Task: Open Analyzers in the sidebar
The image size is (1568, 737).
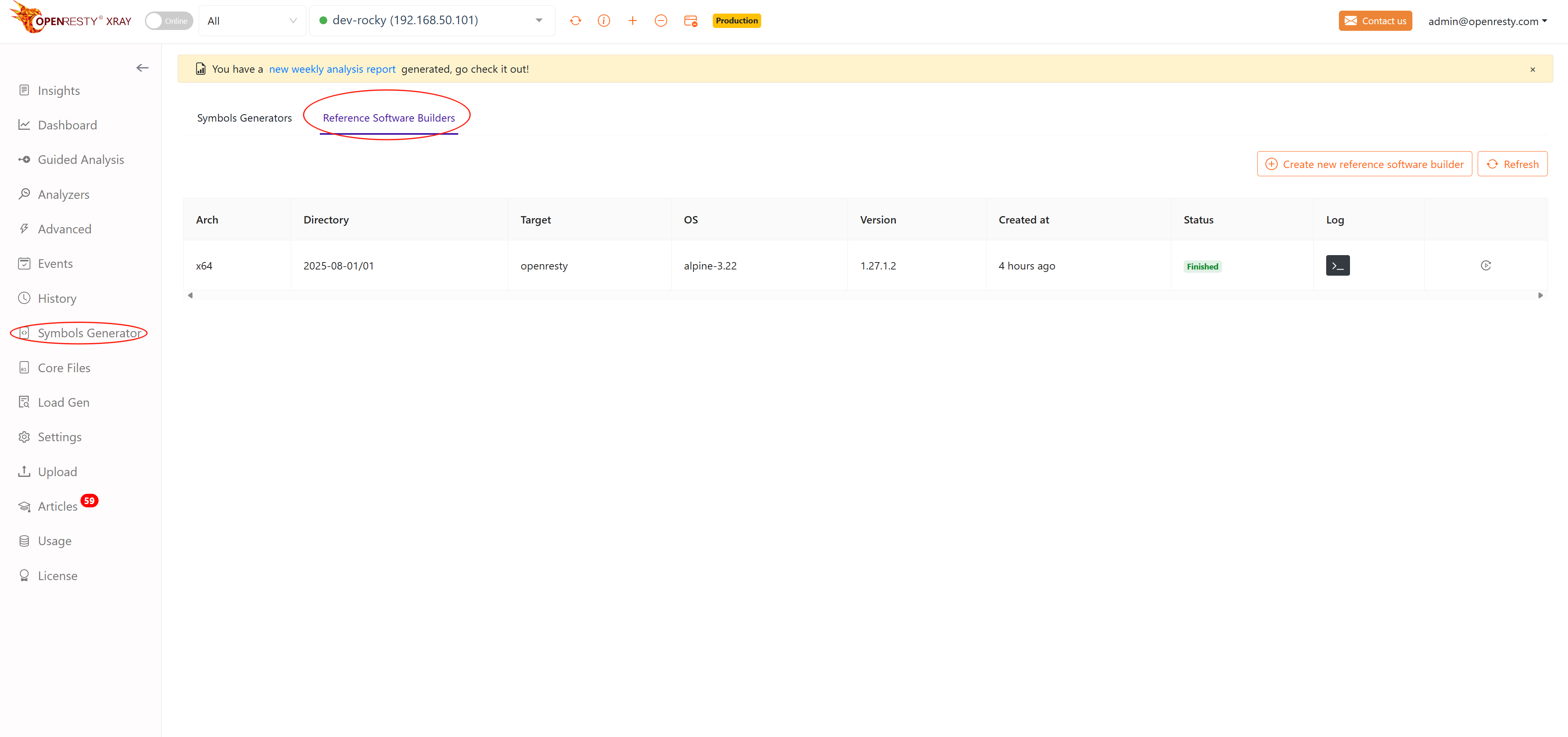Action: pyautogui.click(x=63, y=194)
